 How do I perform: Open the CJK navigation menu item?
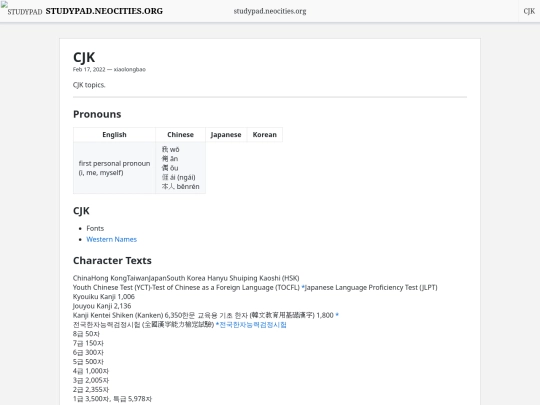pos(529,11)
